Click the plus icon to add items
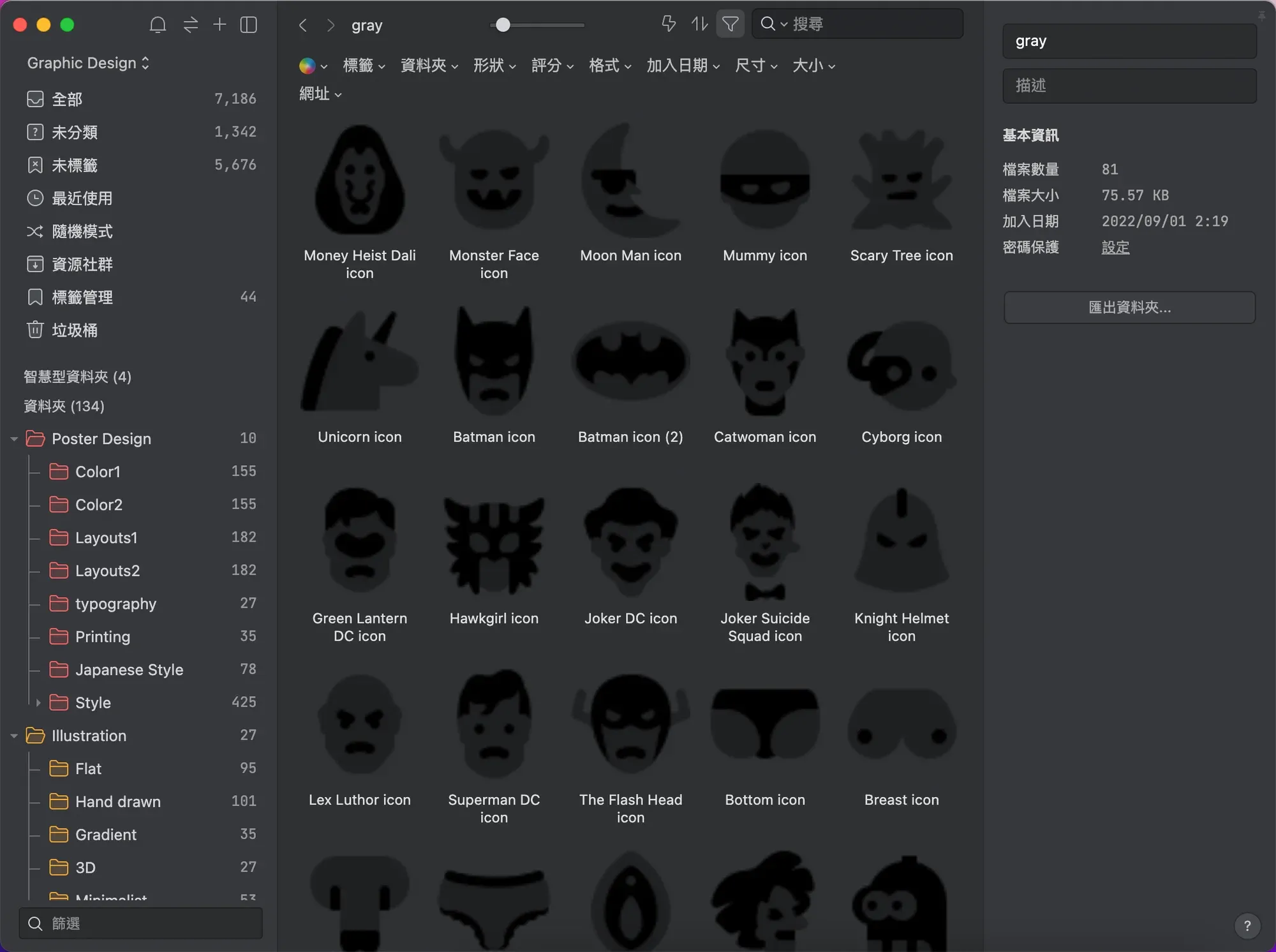Screen dimensions: 1276x952 click(219, 25)
